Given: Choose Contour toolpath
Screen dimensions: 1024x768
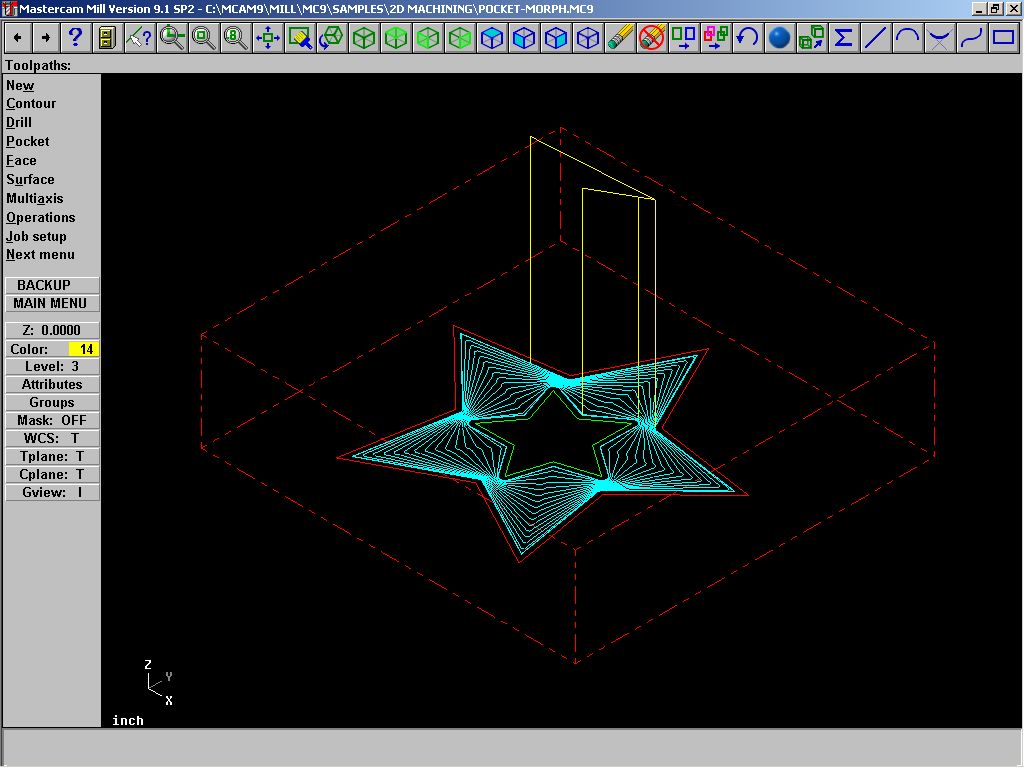Looking at the screenshot, I should coord(31,104).
